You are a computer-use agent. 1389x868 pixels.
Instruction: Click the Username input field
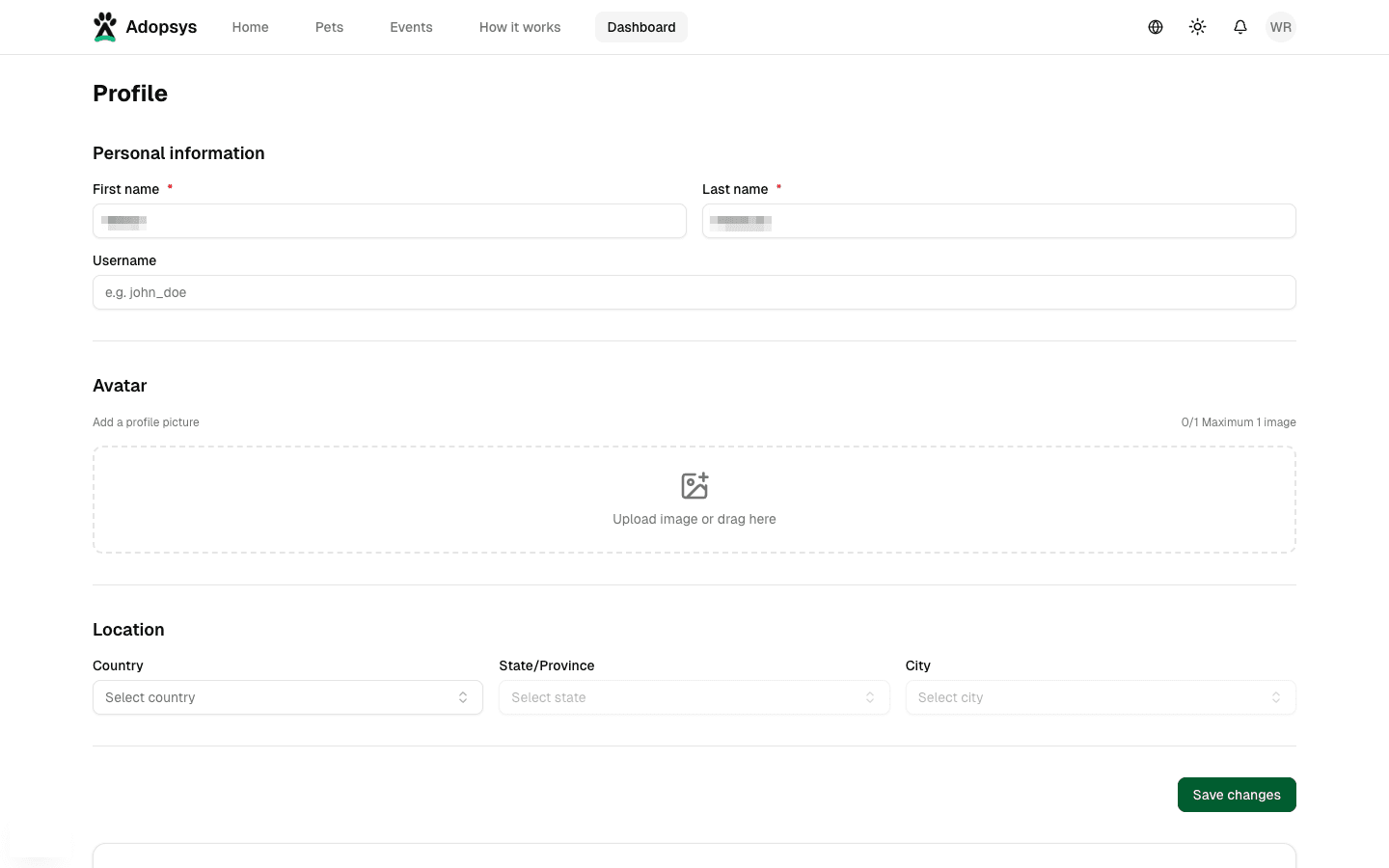pyautogui.click(x=694, y=291)
